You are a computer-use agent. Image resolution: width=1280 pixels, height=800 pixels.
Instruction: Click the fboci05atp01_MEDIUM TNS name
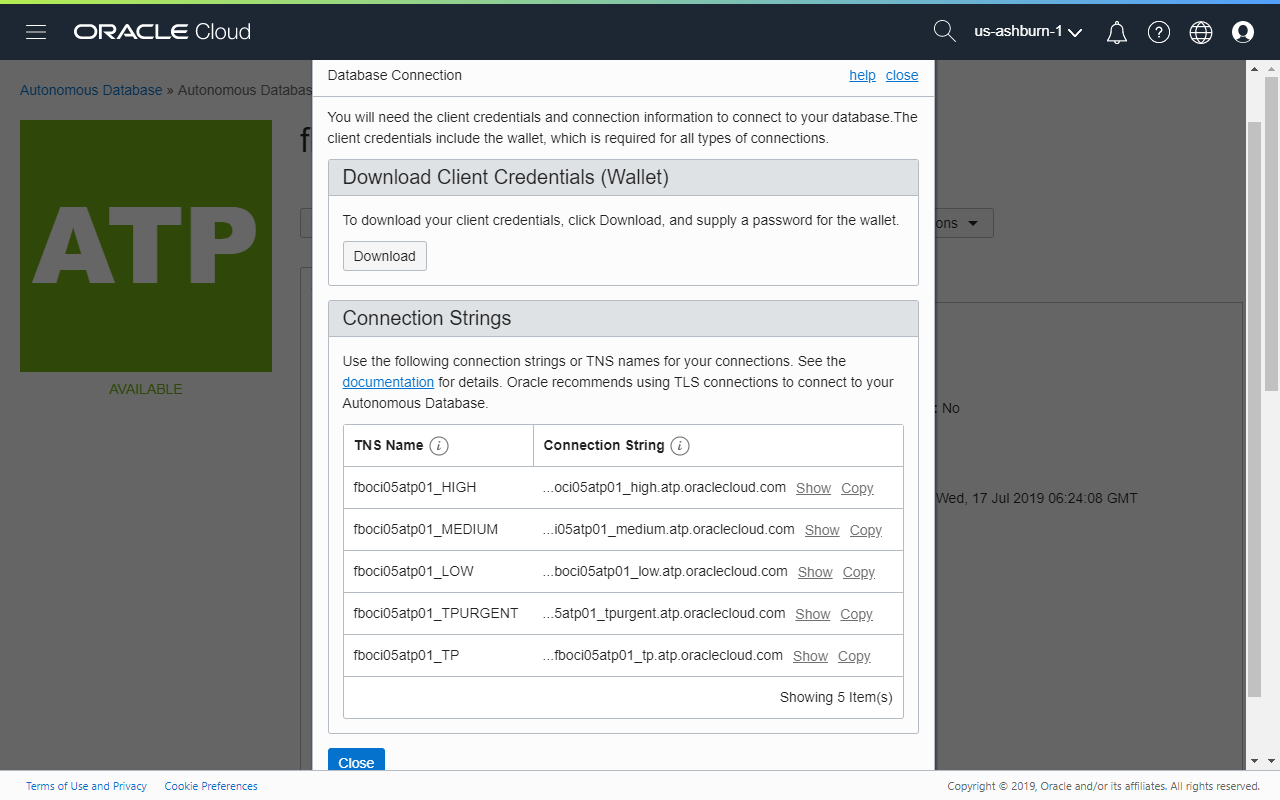[426, 529]
